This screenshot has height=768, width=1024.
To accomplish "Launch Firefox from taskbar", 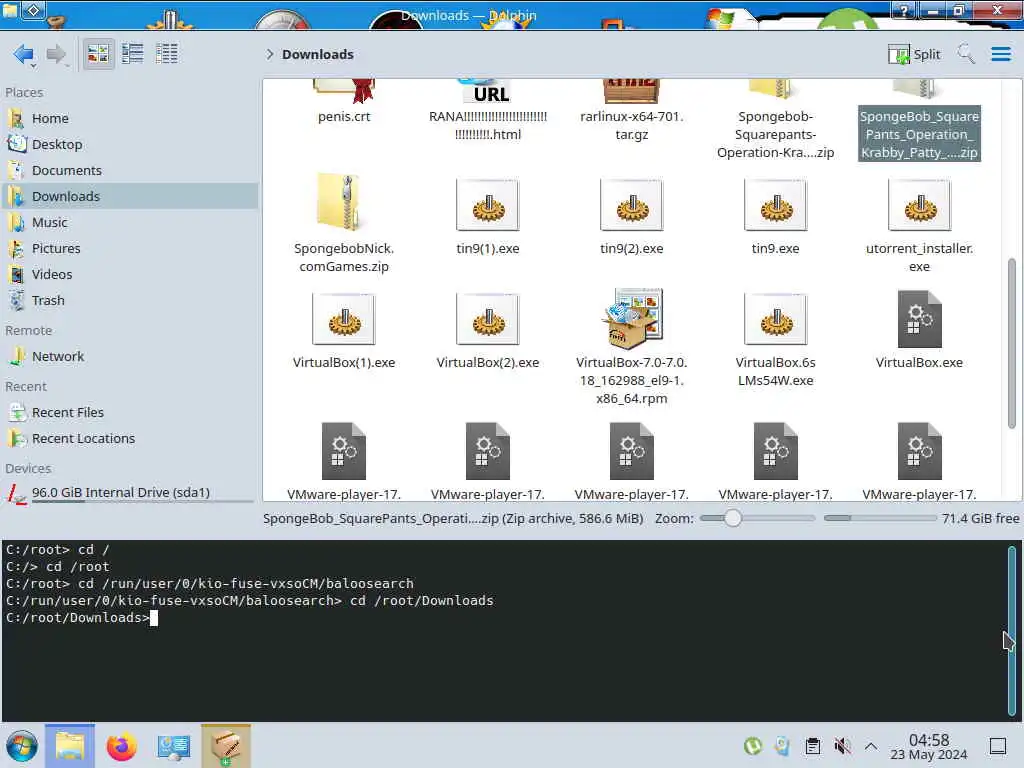I will (121, 746).
